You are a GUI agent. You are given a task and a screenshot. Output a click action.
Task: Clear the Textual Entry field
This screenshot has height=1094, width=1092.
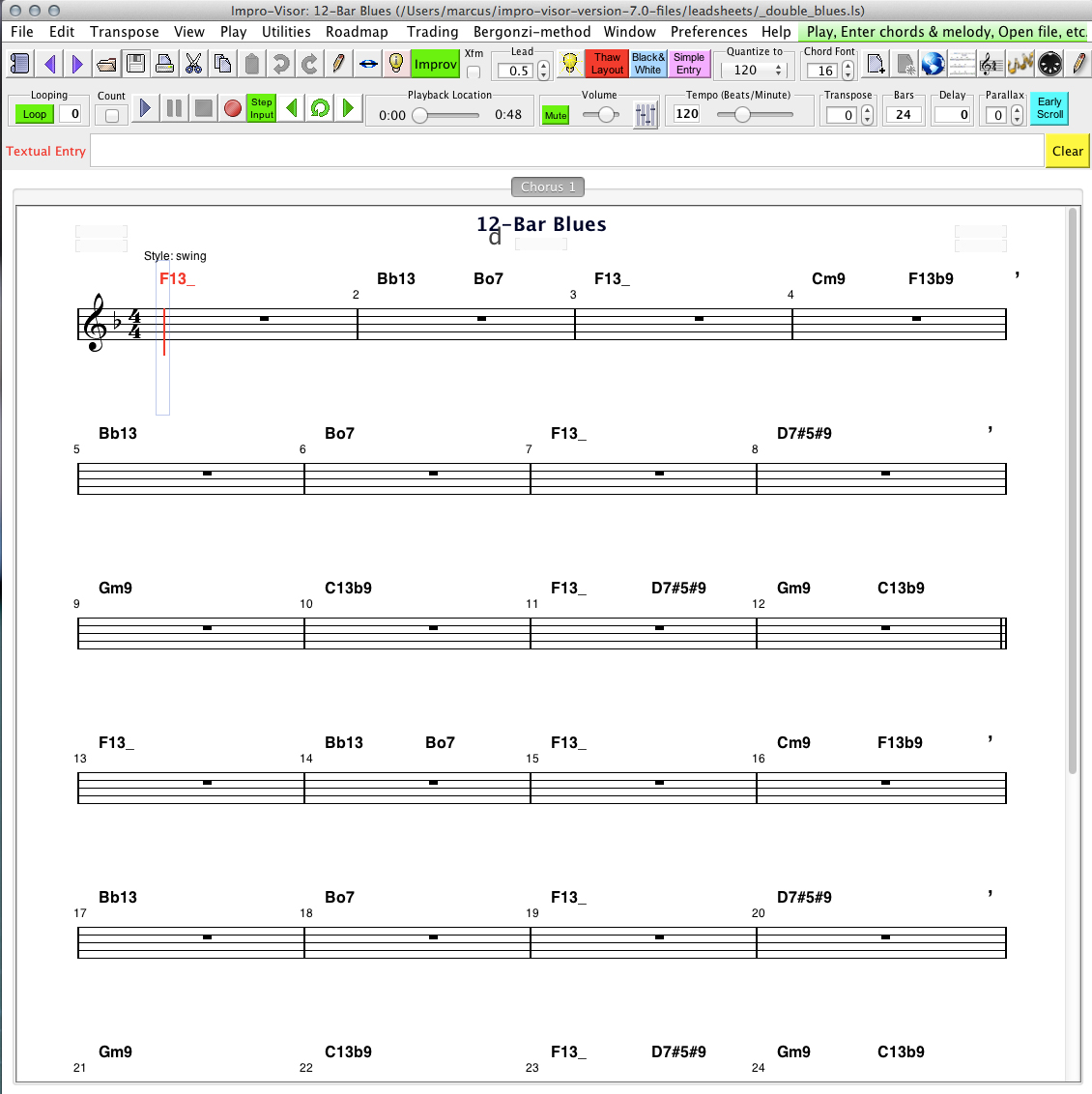click(1067, 151)
